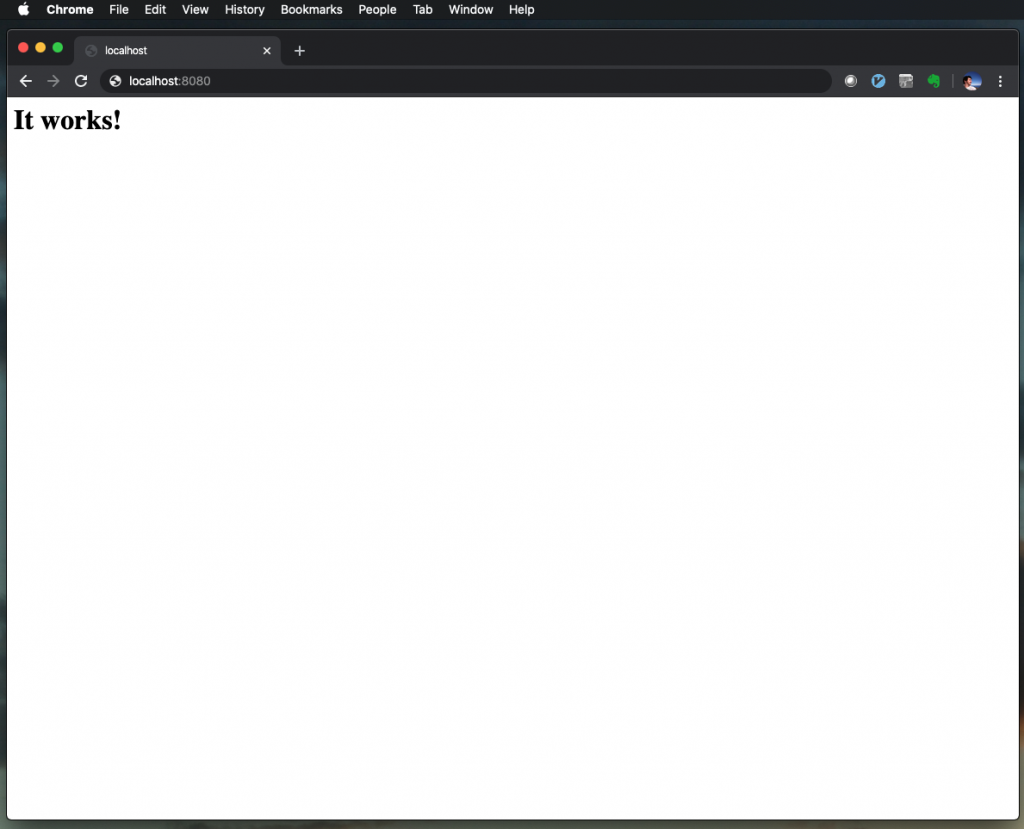Open the Tab menu

pyautogui.click(x=423, y=9)
